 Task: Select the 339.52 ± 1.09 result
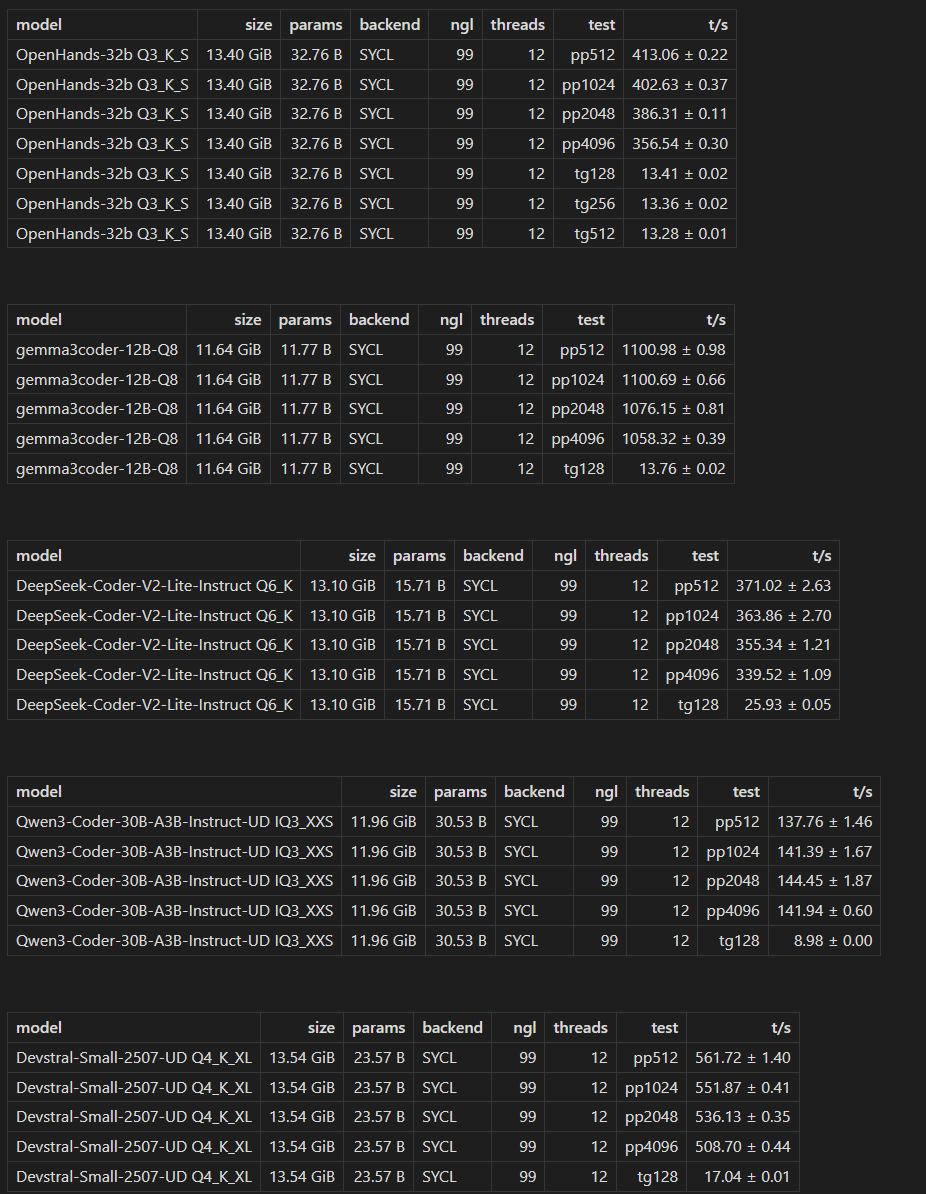click(783, 675)
